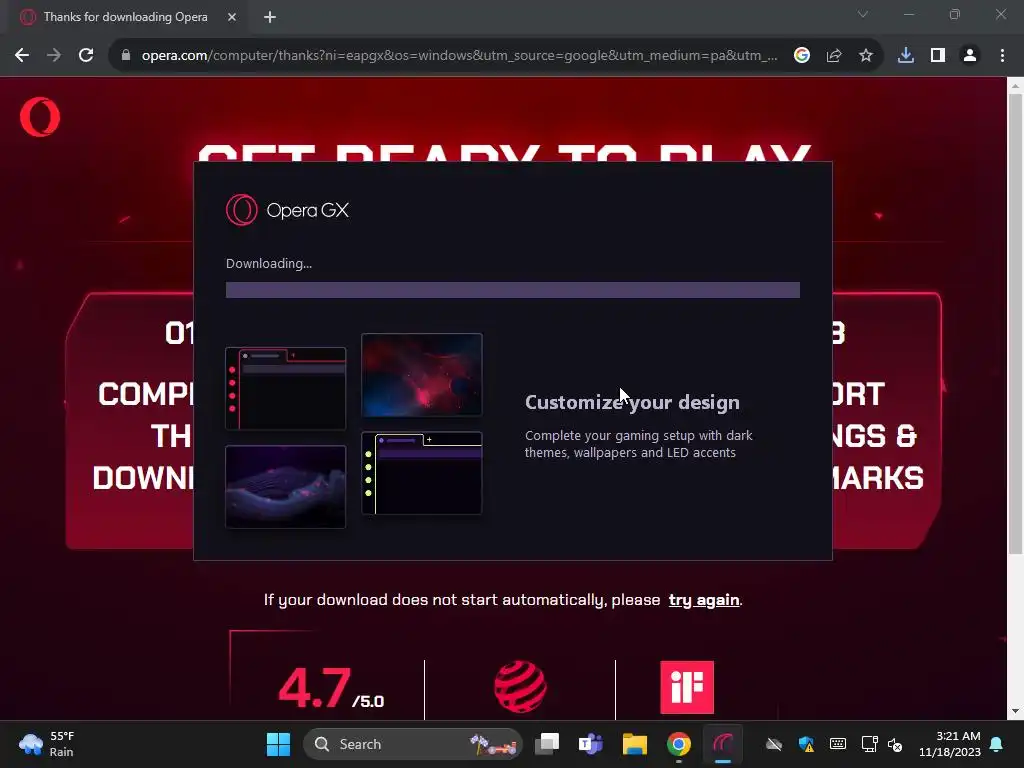Open Task View from the taskbar
This screenshot has width=1024, height=768.
547,744
